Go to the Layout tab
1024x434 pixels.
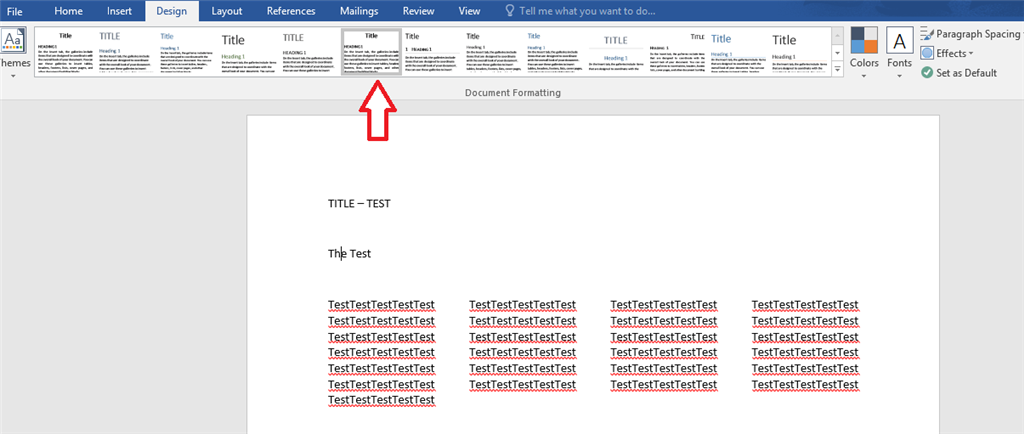[227, 11]
